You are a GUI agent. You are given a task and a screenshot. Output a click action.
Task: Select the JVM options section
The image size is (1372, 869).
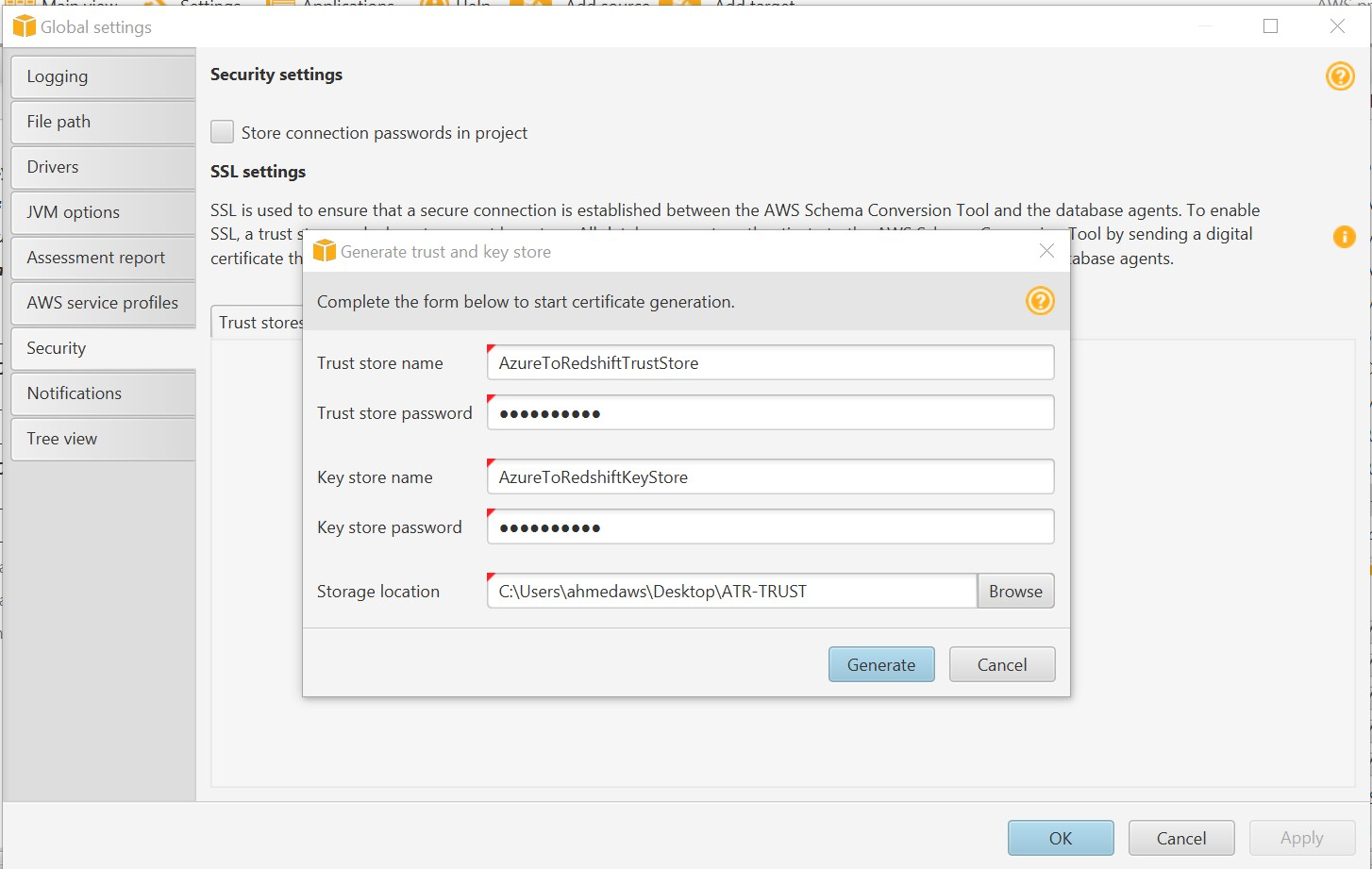pyautogui.click(x=103, y=212)
